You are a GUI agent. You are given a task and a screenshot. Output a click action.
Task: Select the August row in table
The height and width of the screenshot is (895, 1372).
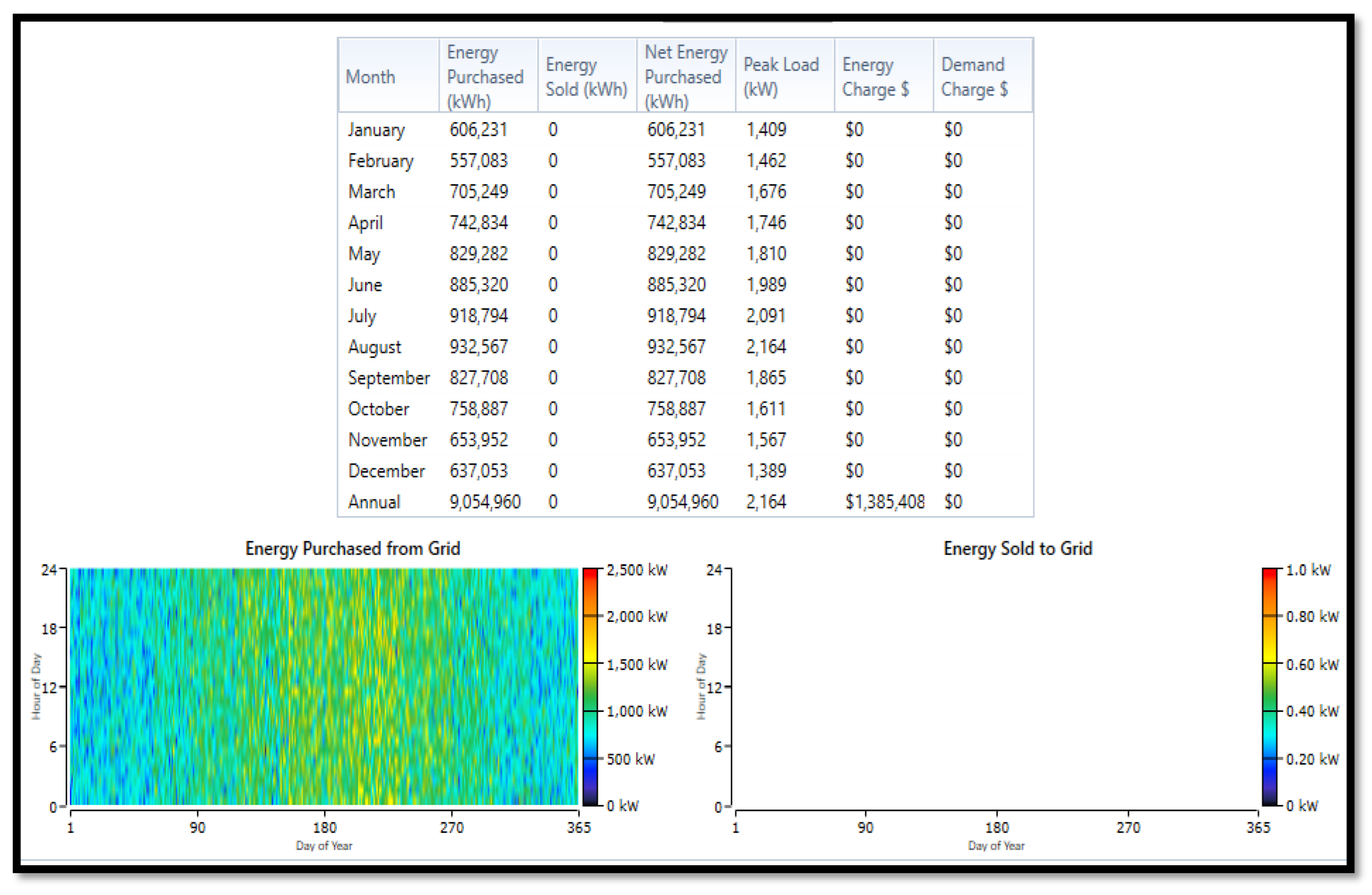375,347
